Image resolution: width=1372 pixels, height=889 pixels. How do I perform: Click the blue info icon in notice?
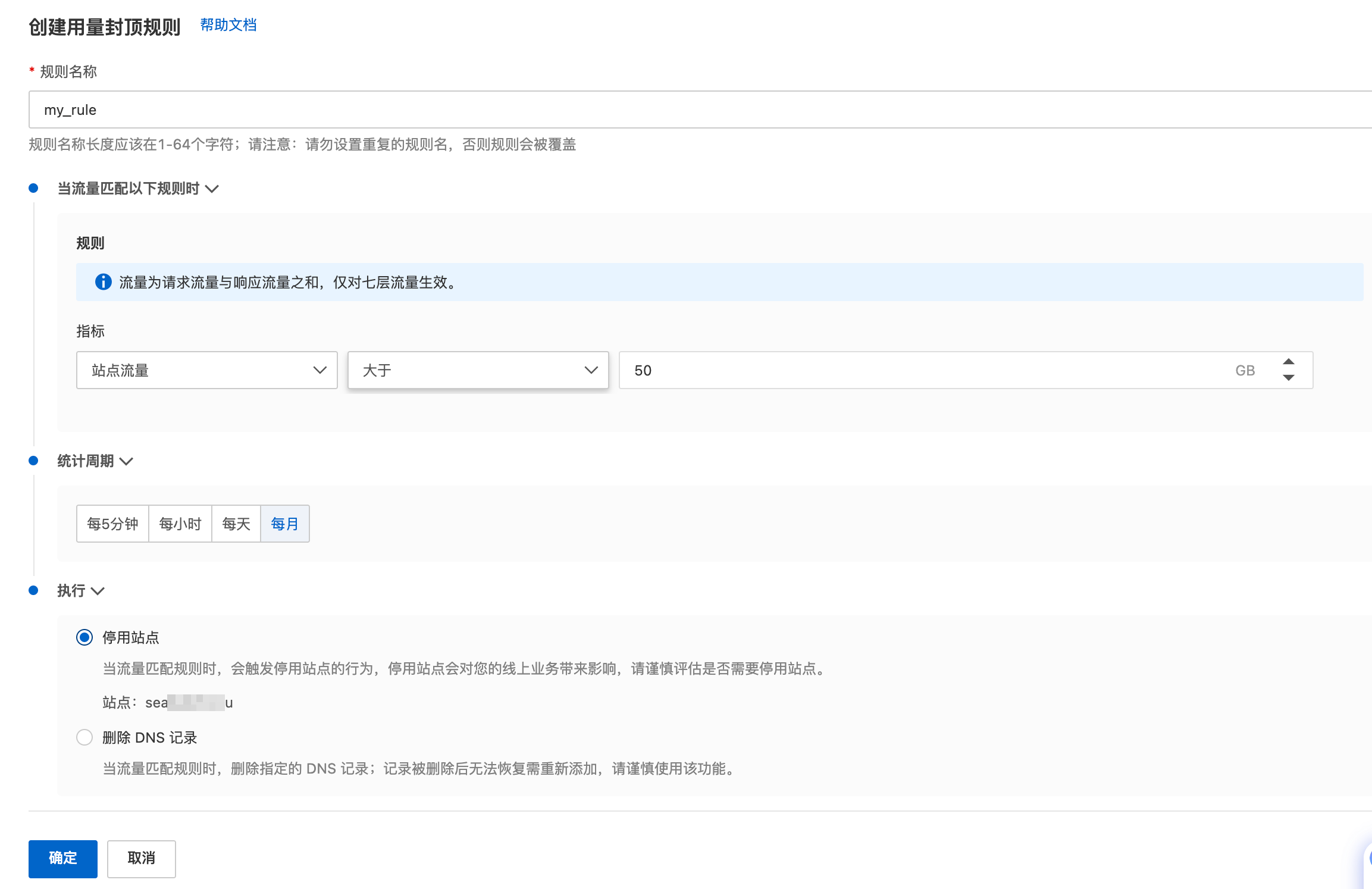click(103, 282)
